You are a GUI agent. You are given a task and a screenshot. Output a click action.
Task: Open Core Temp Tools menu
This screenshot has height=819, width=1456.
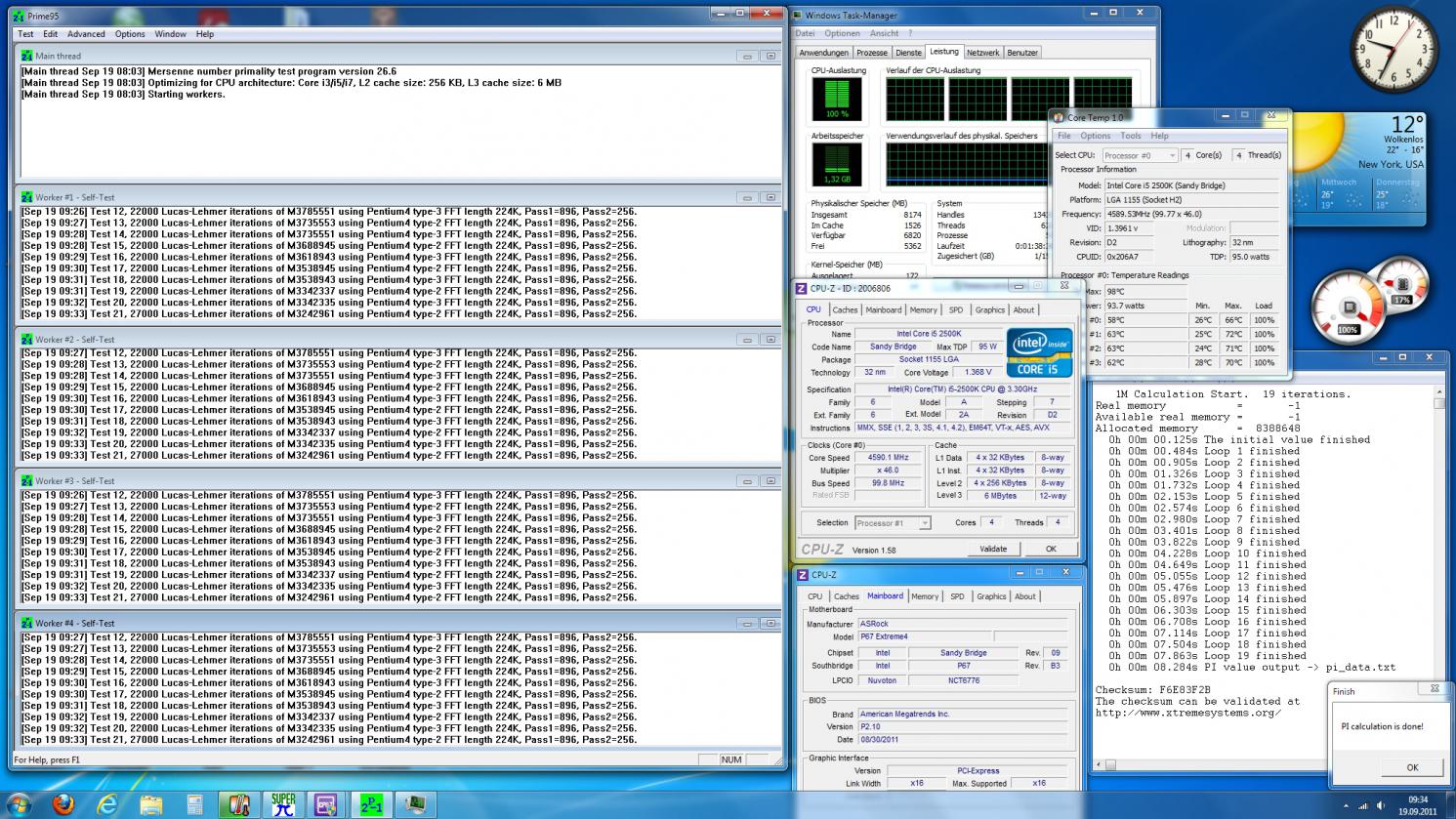[1131, 136]
